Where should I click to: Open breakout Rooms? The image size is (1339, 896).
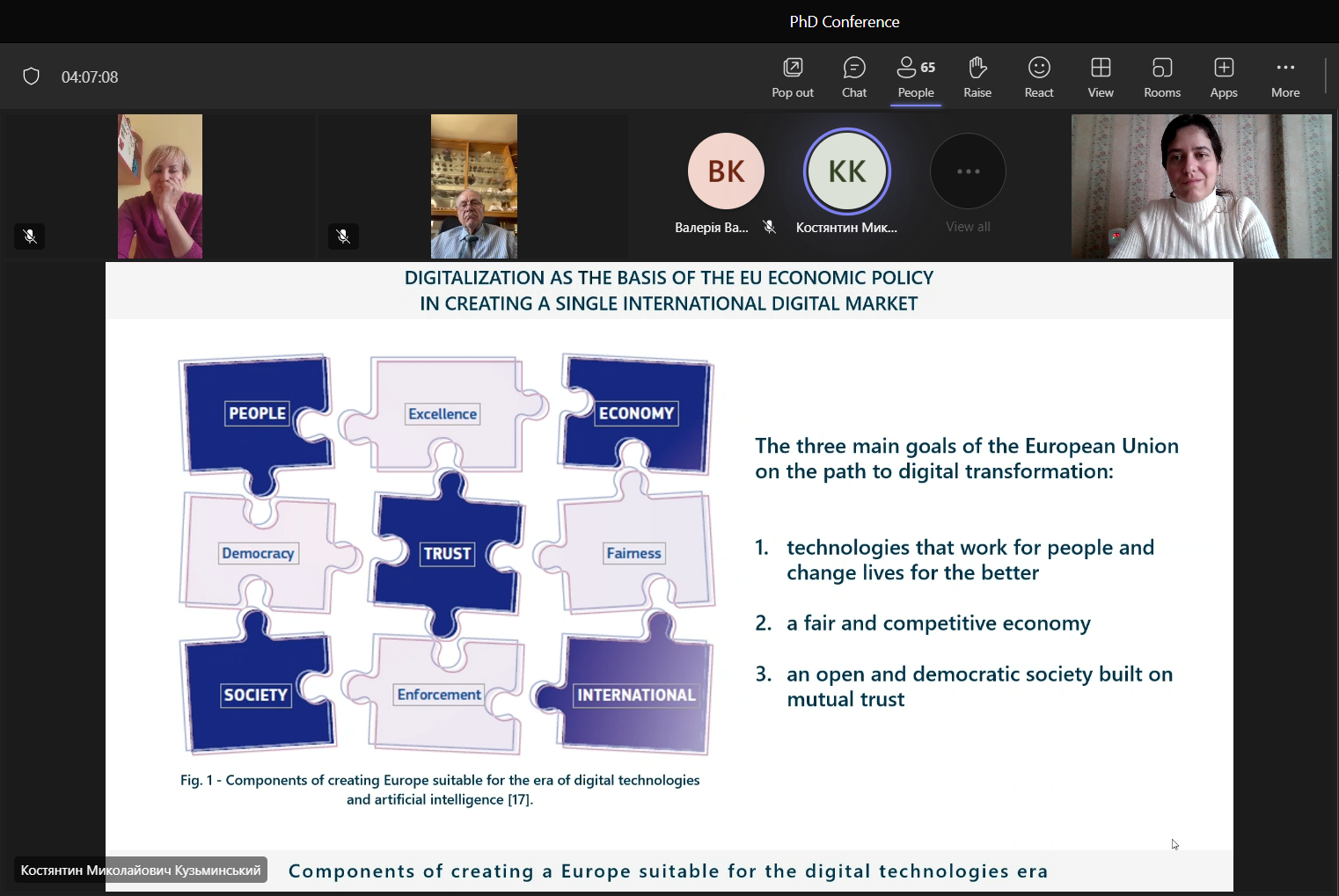point(1161,77)
